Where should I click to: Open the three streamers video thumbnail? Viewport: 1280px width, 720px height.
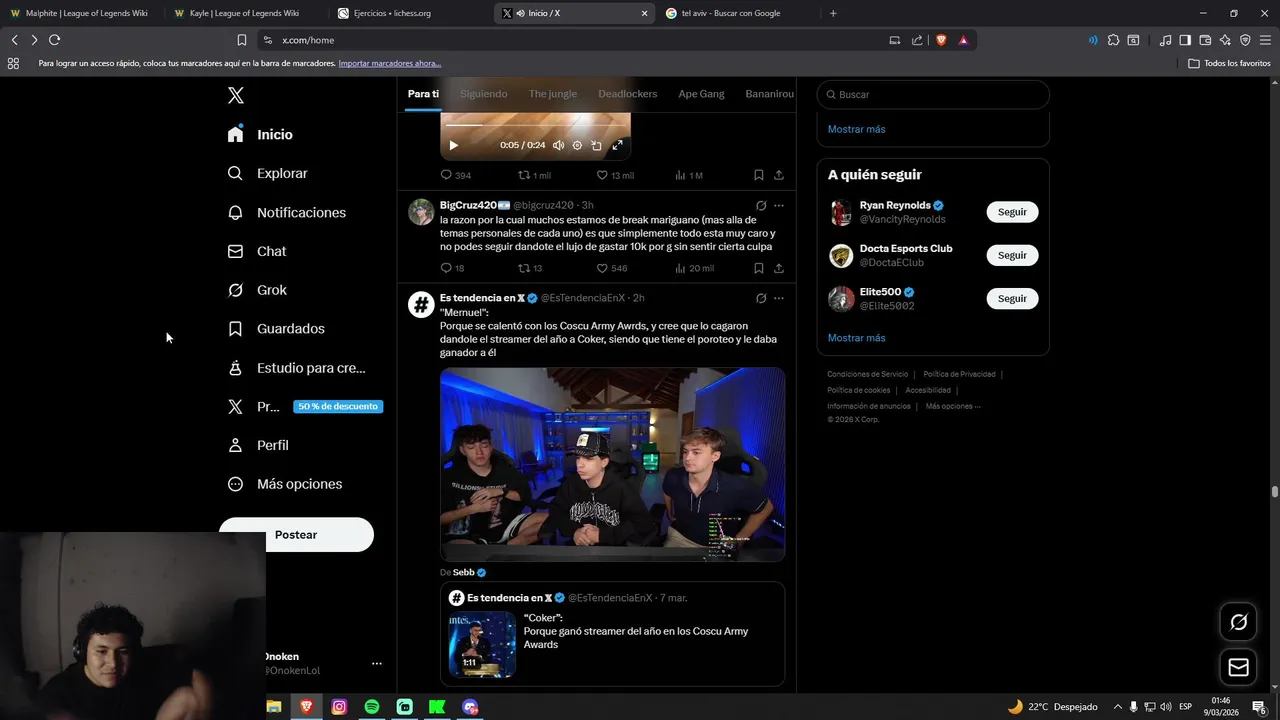point(612,464)
